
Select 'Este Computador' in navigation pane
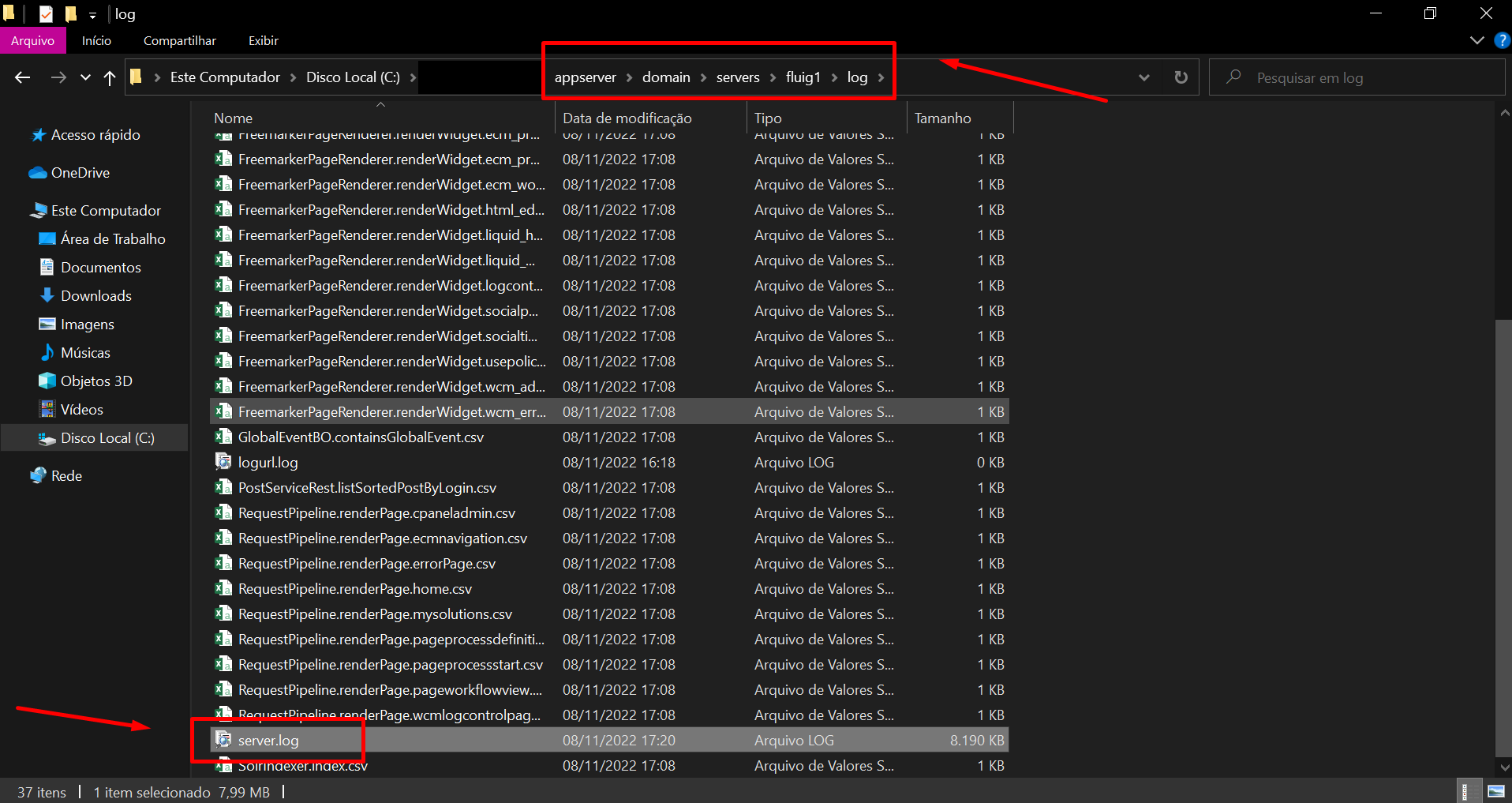[x=106, y=211]
